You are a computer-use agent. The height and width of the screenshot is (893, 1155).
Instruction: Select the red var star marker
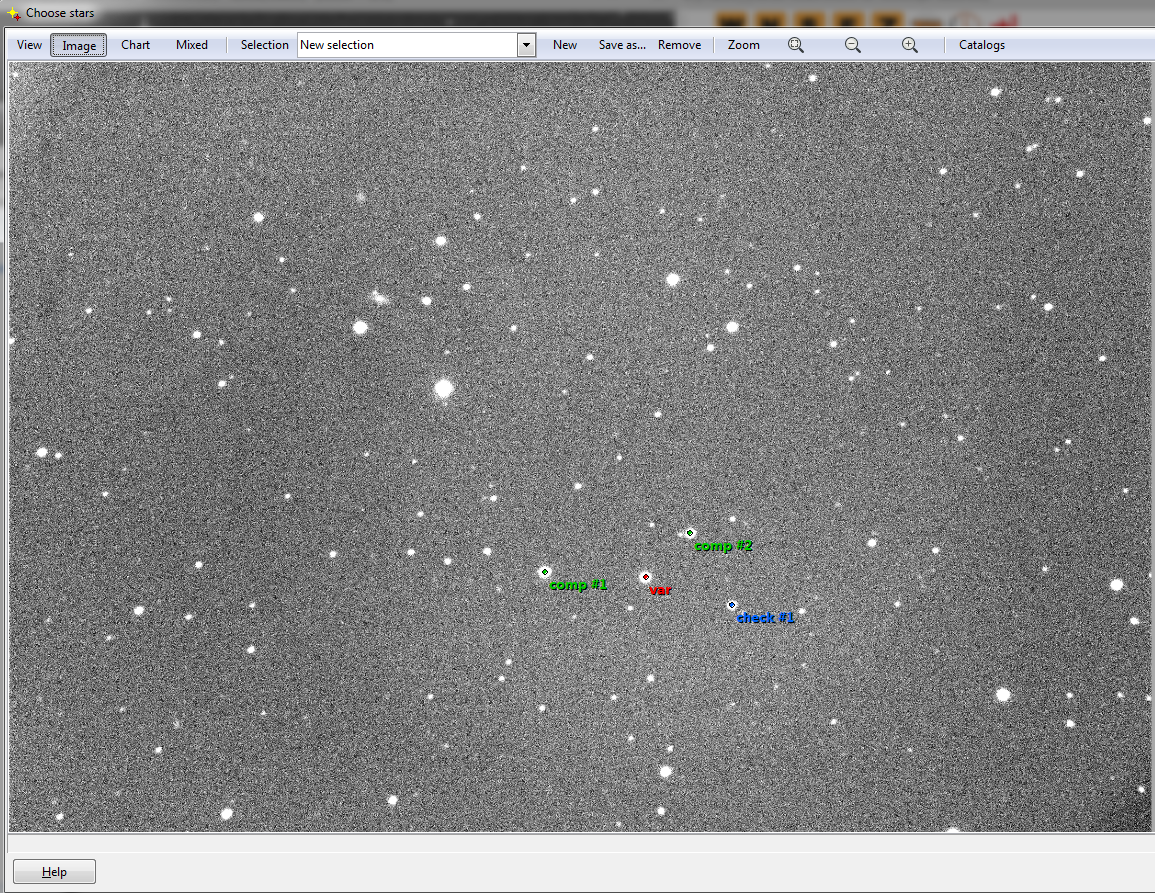click(x=646, y=577)
